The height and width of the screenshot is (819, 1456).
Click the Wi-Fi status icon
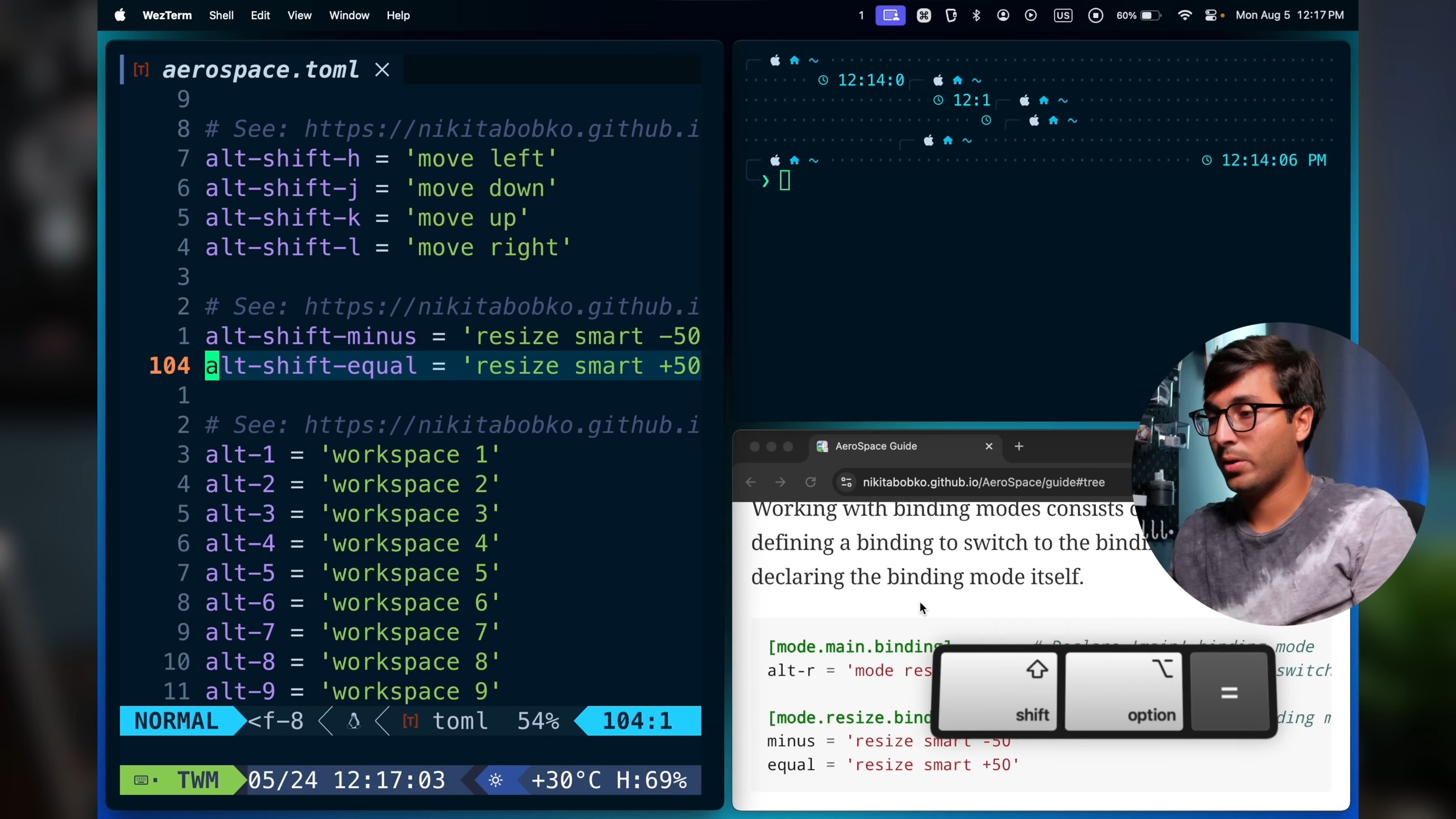click(1185, 15)
